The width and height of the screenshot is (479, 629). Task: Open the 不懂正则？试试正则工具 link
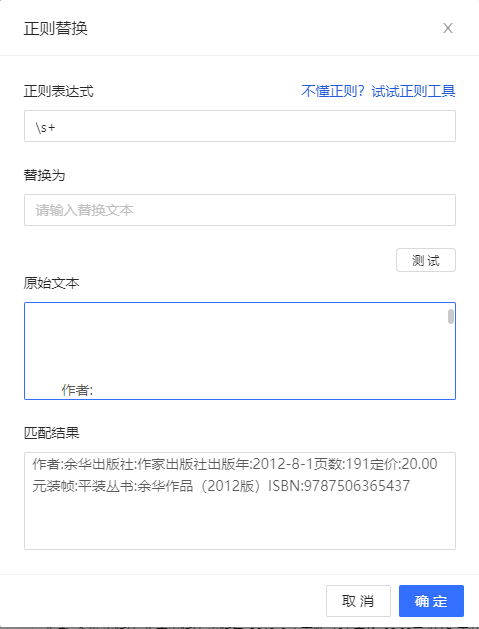coord(378,91)
